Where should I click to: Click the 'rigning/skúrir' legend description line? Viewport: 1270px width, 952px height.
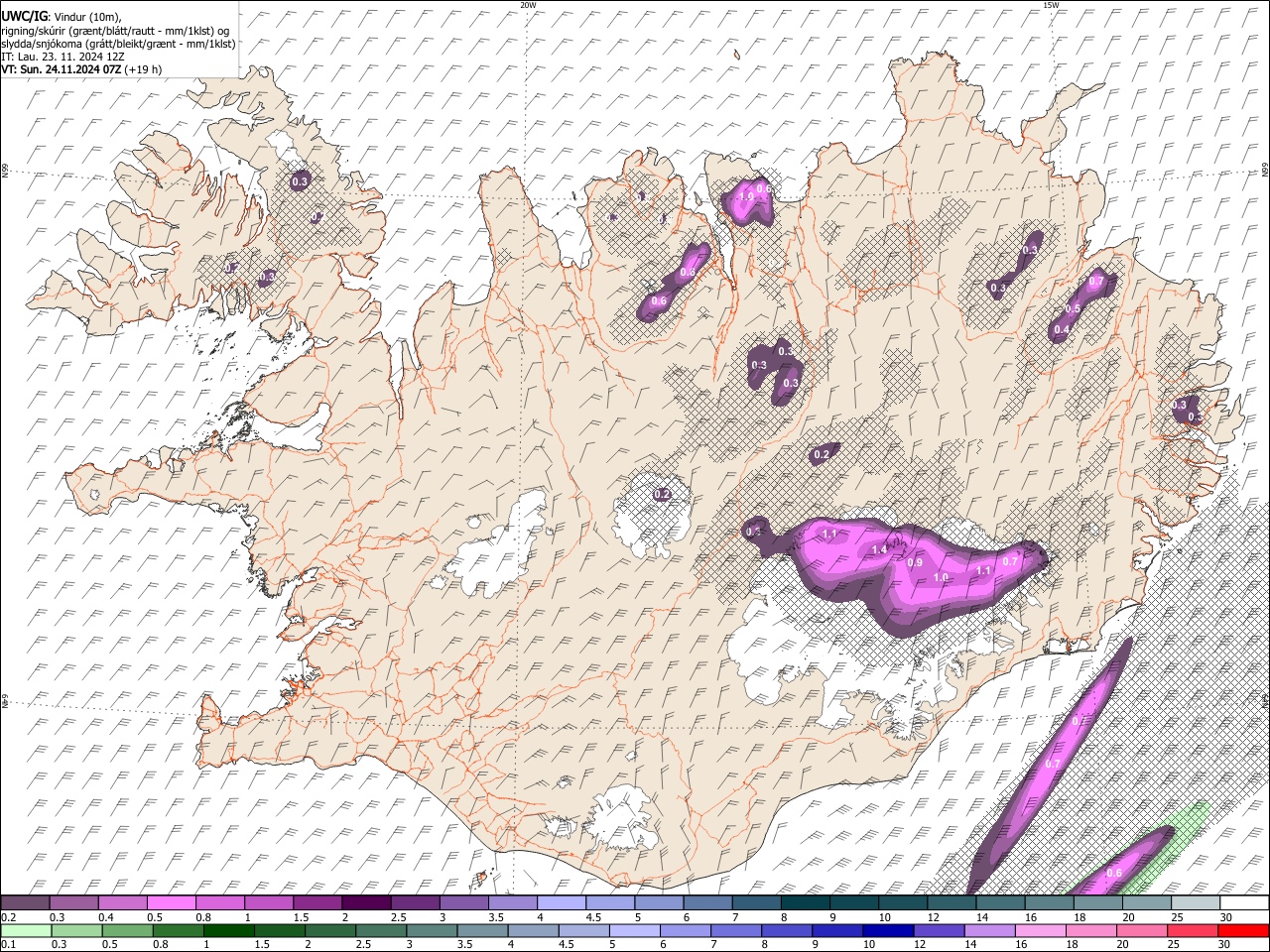[x=114, y=31]
